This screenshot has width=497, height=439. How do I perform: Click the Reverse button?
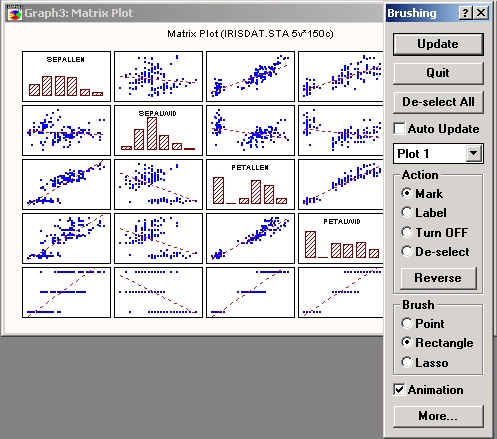pos(438,278)
